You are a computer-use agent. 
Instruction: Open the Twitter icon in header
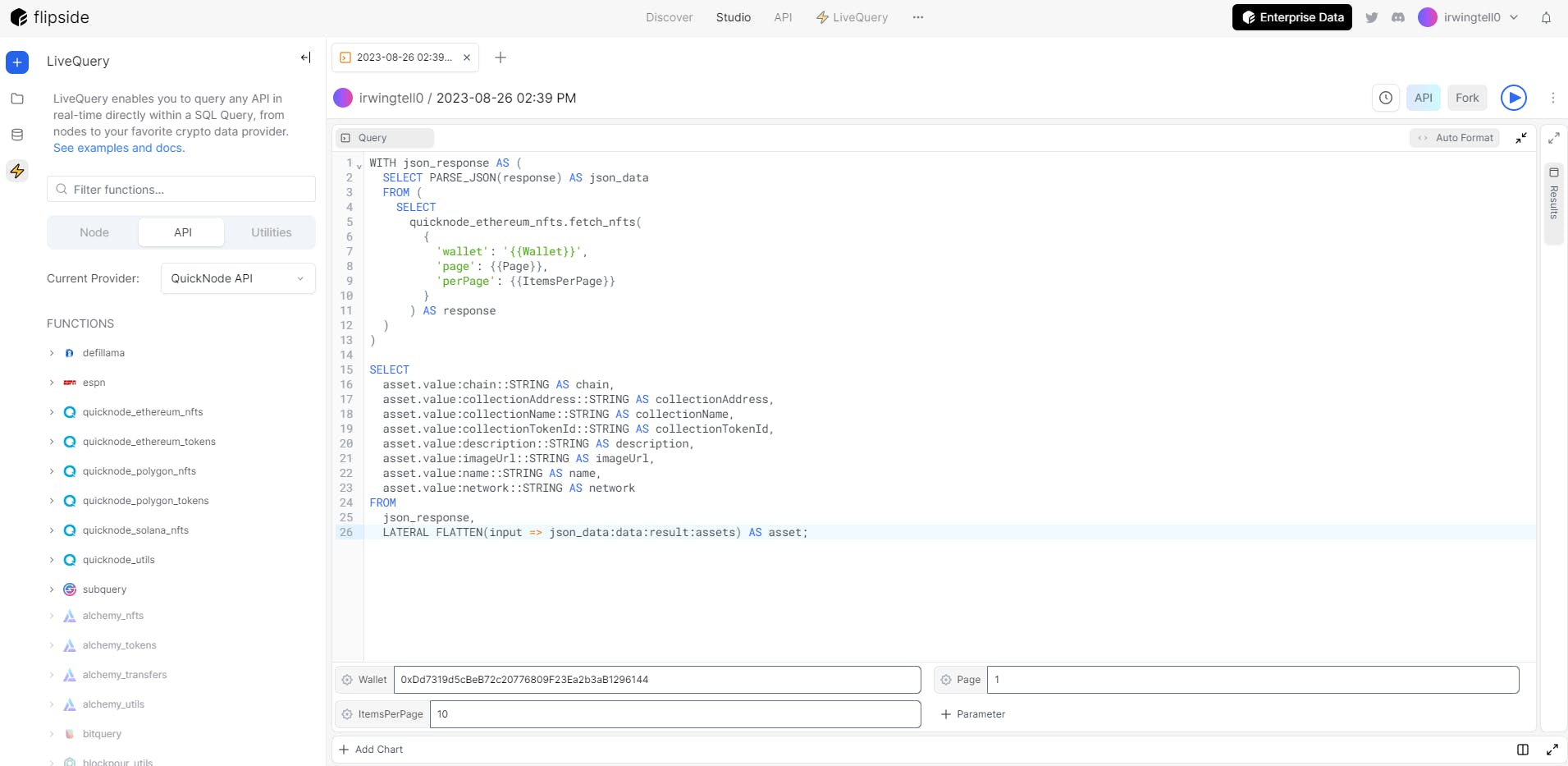(1371, 17)
